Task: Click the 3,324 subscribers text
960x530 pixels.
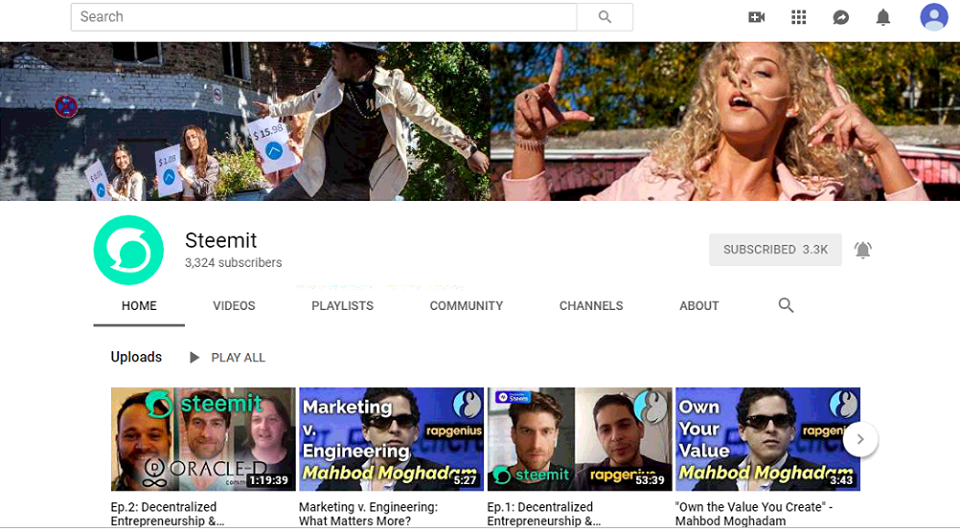Action: click(233, 263)
